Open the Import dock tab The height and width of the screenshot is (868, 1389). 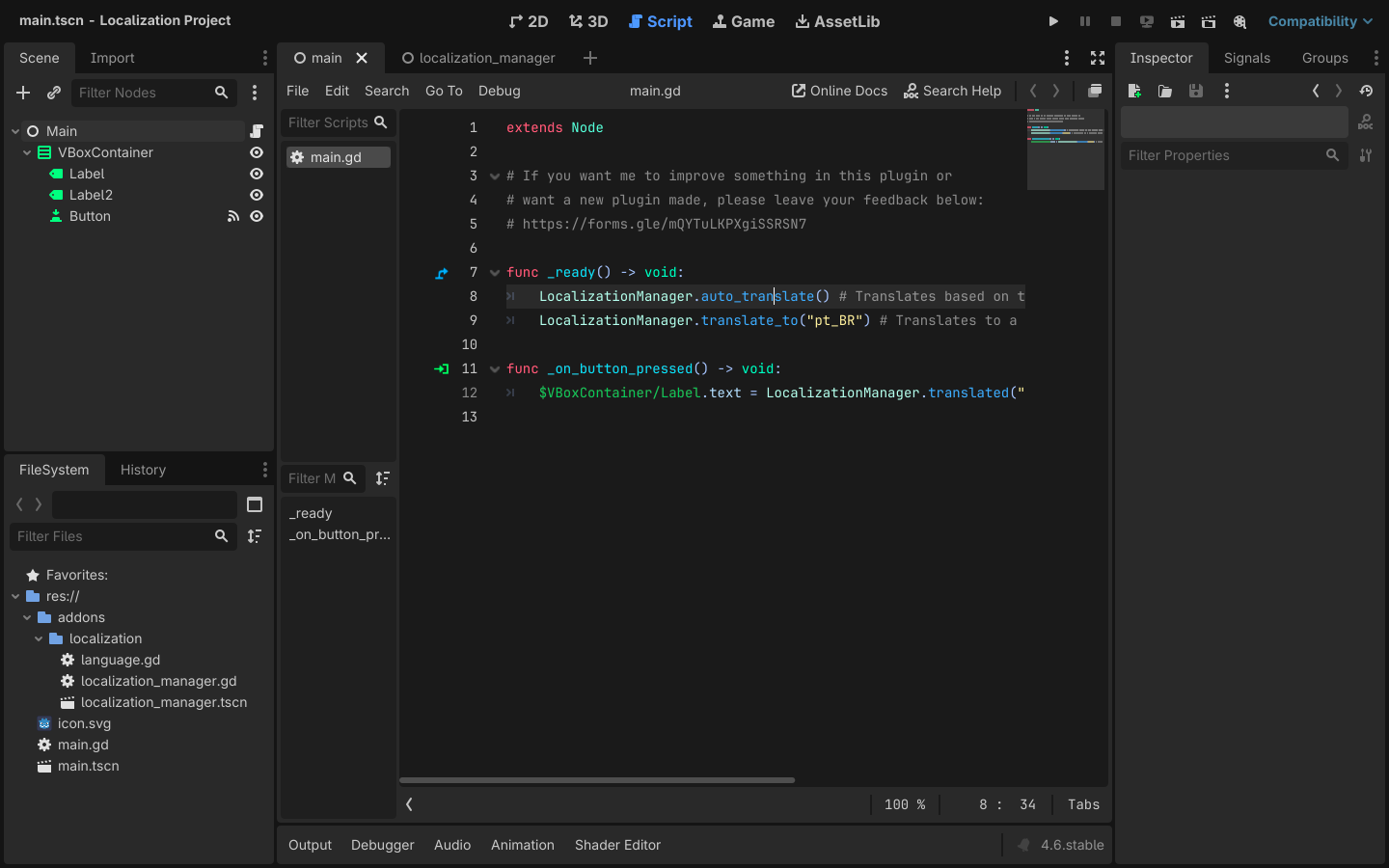(112, 58)
